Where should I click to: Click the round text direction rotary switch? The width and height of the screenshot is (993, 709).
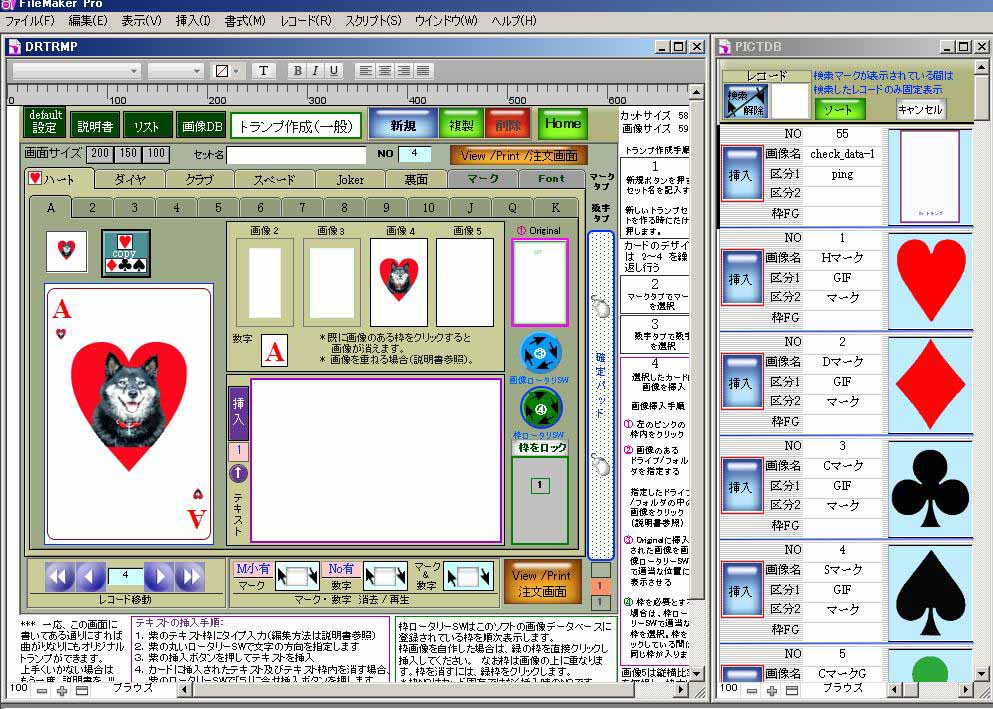[x=238, y=473]
